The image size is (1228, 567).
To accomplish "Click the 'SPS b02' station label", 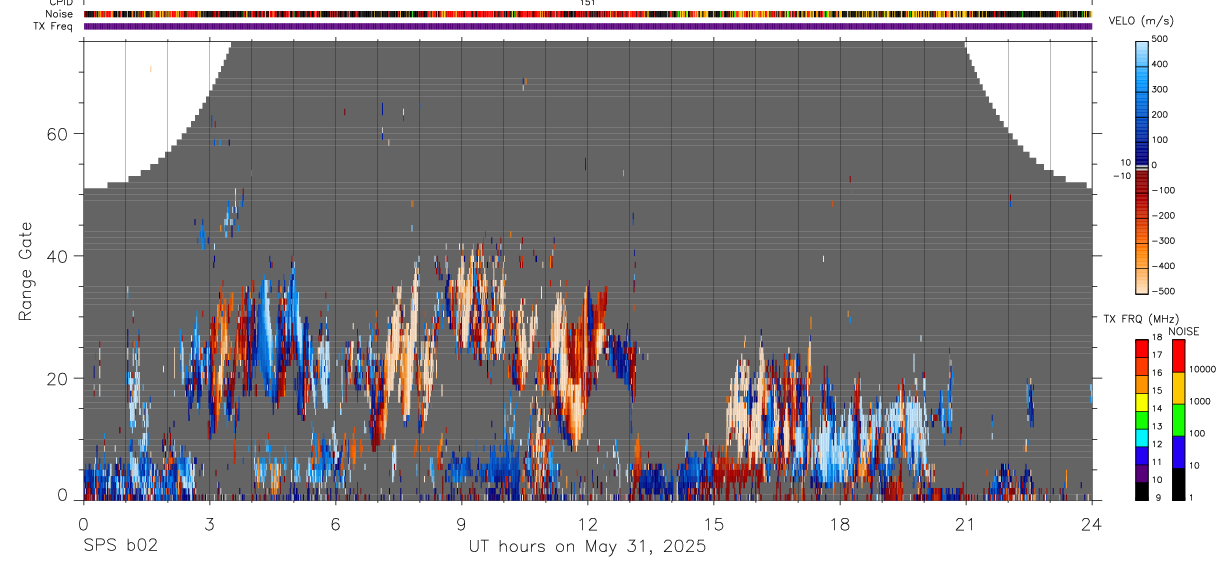I will pyautogui.click(x=120, y=546).
